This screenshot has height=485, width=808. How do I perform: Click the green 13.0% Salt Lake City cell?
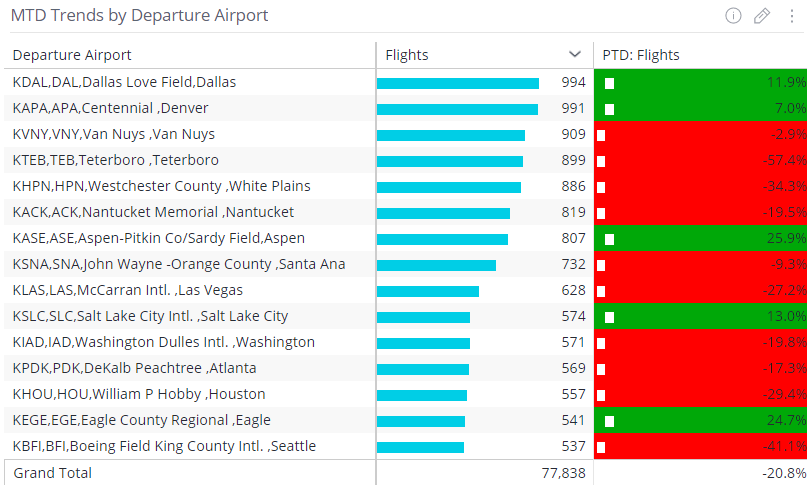click(x=700, y=316)
